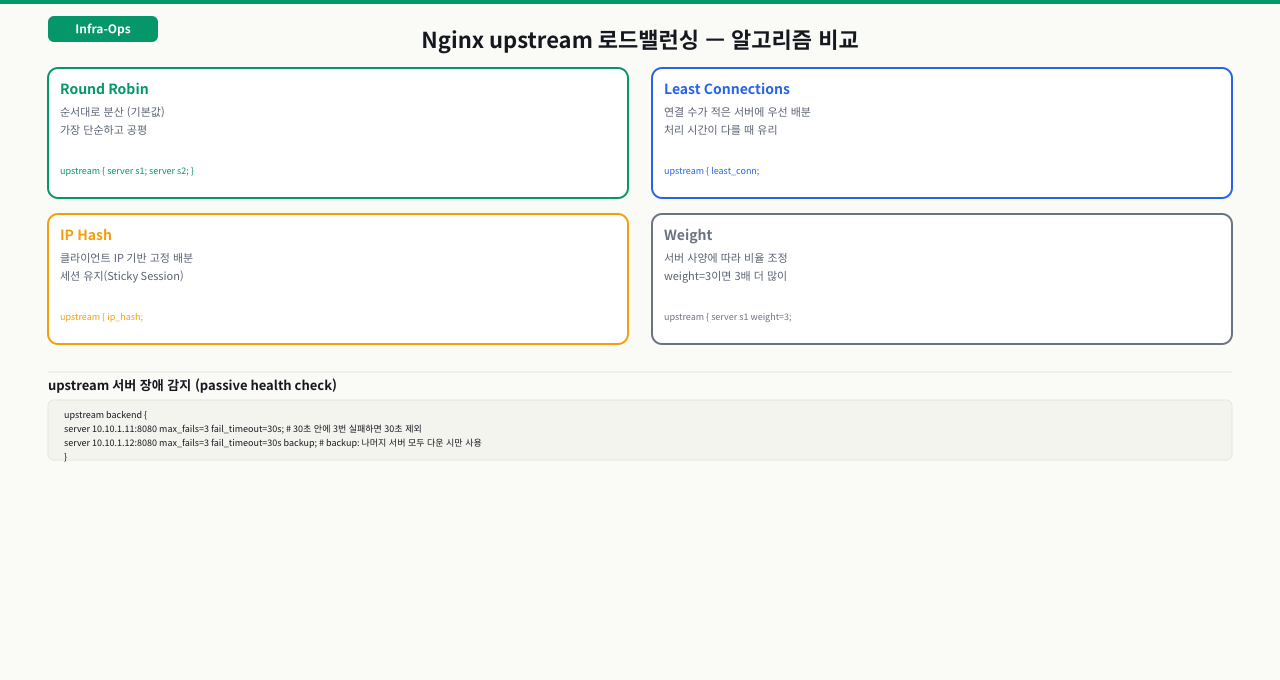The width and height of the screenshot is (1280, 680).
Task: Select text '연결 수가 적은 서버에 우선 배분'
Action: coord(737,112)
